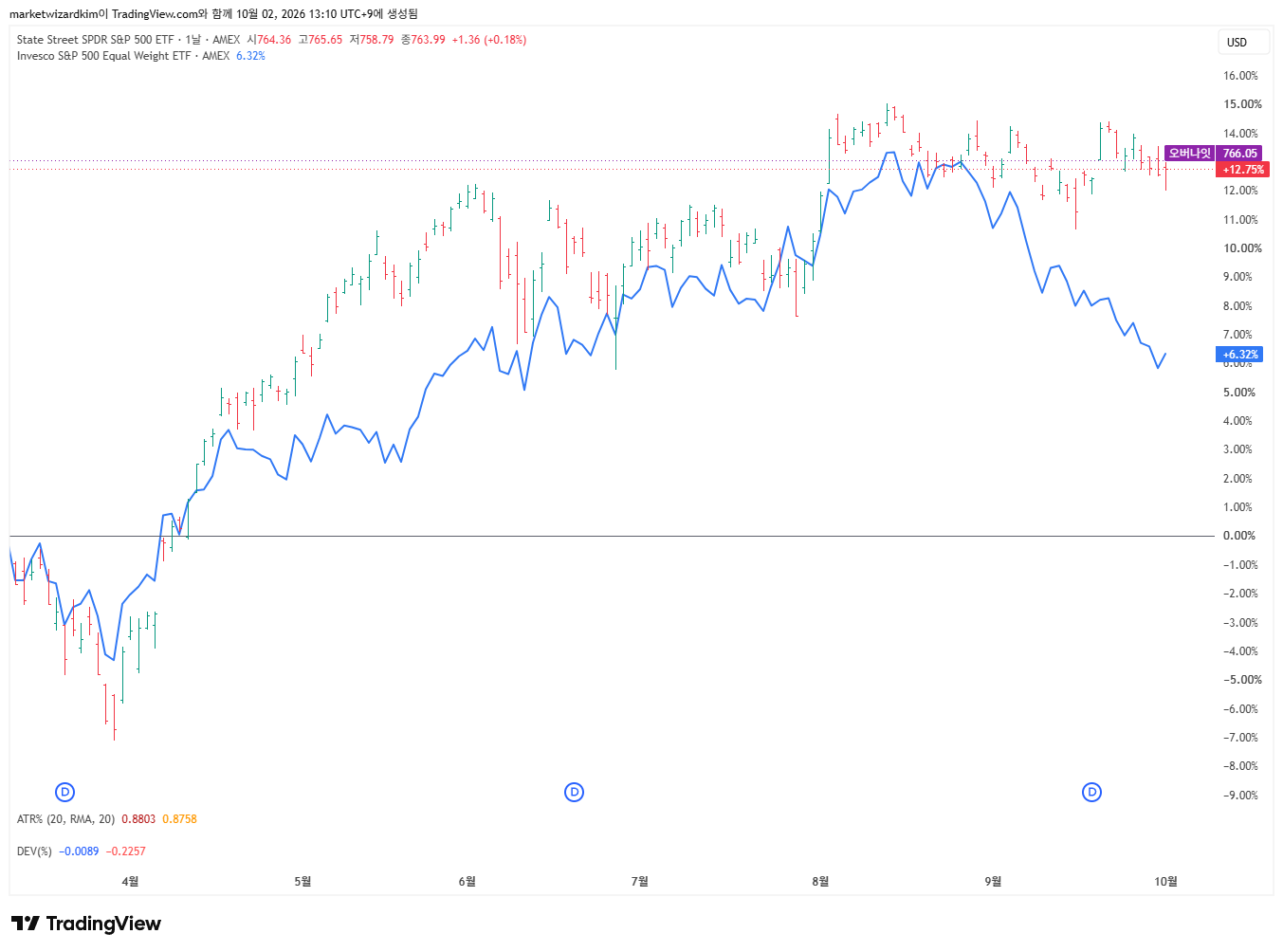Click the dividend D marker near late June
Image resolution: width=1283 pixels, height=952 pixels.
coord(574,792)
